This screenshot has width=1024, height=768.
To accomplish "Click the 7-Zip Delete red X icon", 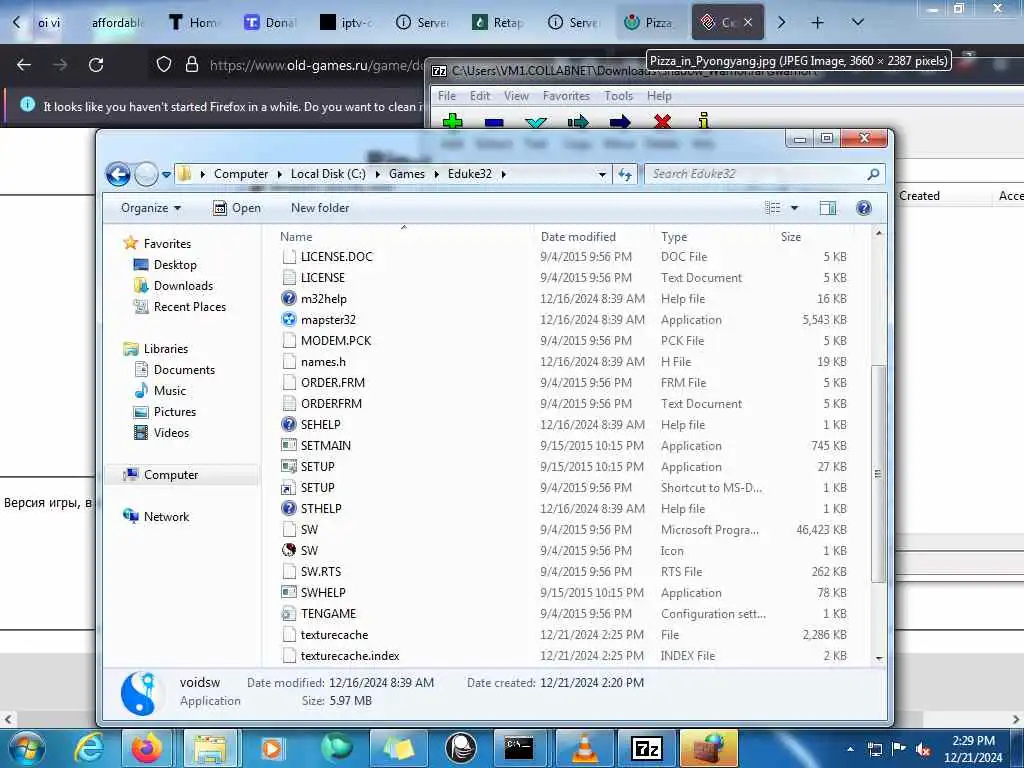I will (x=662, y=121).
